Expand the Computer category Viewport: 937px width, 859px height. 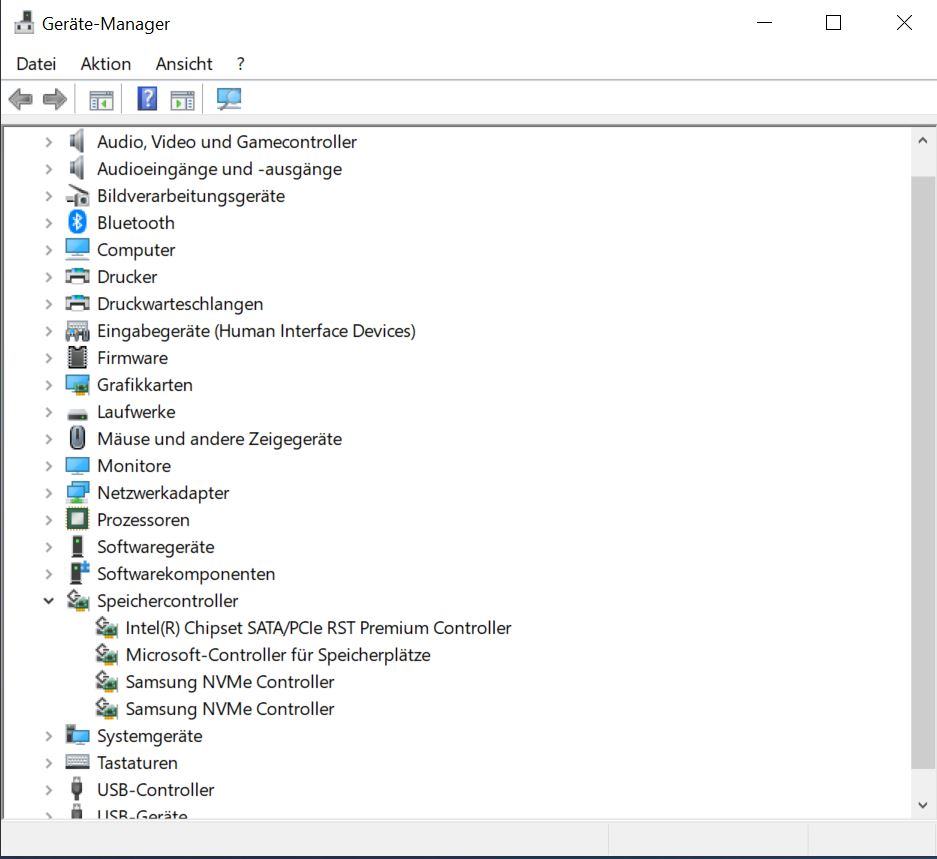pyautogui.click(x=48, y=250)
